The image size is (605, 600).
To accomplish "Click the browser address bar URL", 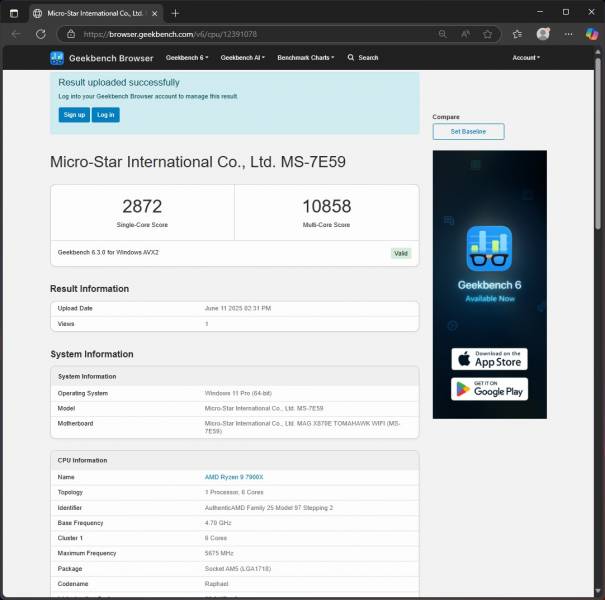I will 170,34.
